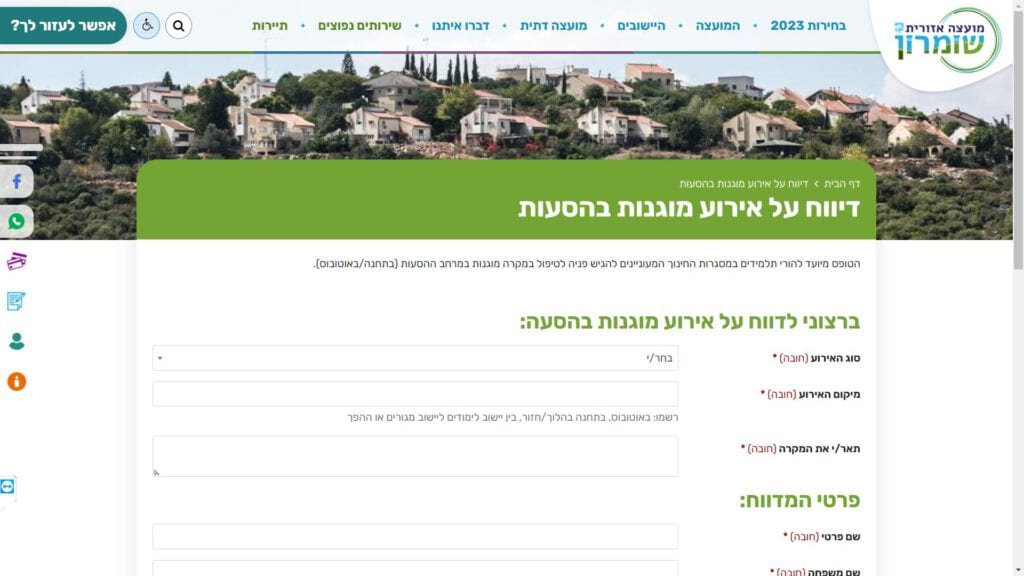Click the WhatsApp sidebar icon

click(17, 222)
